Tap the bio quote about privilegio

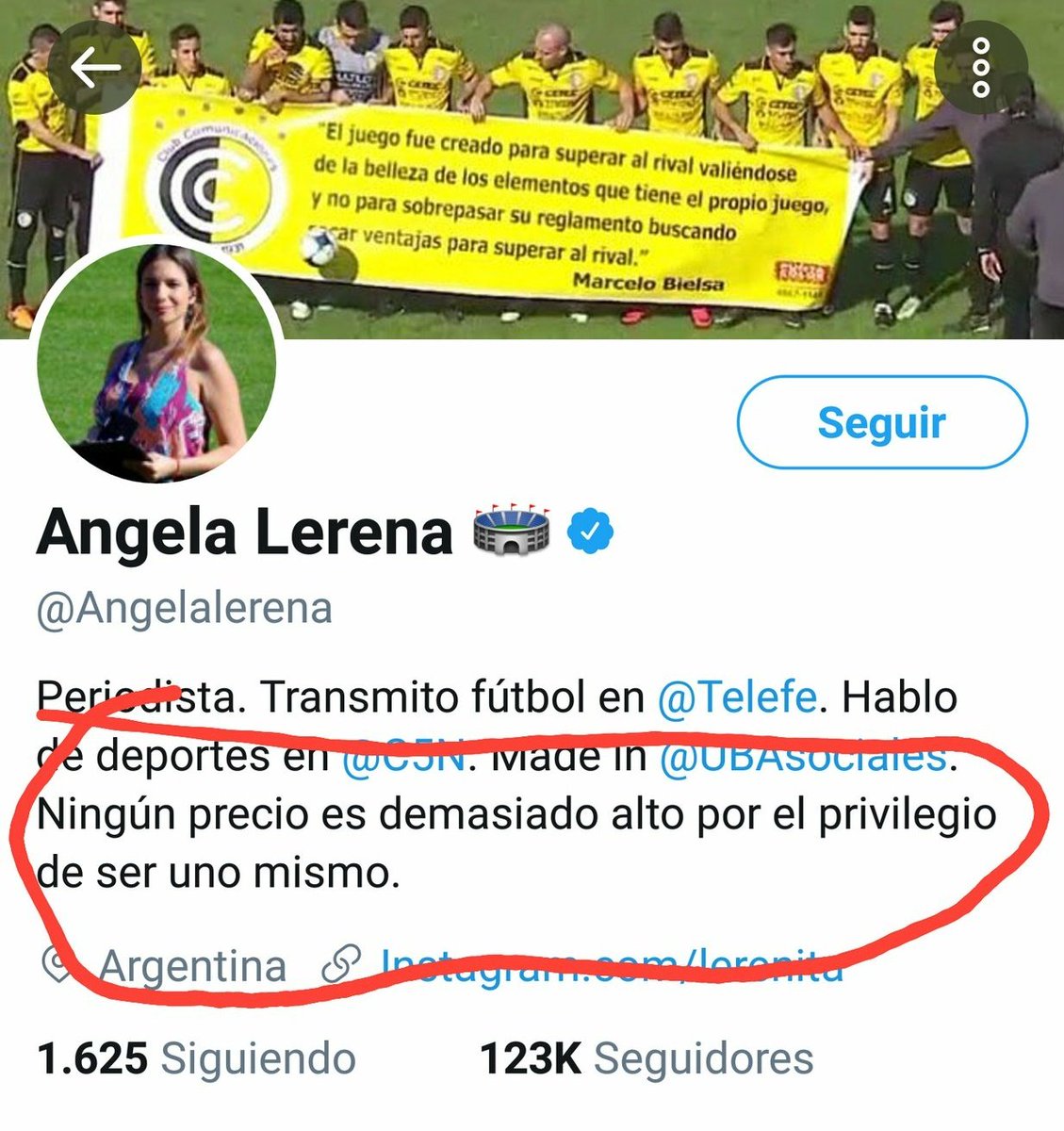(516, 844)
